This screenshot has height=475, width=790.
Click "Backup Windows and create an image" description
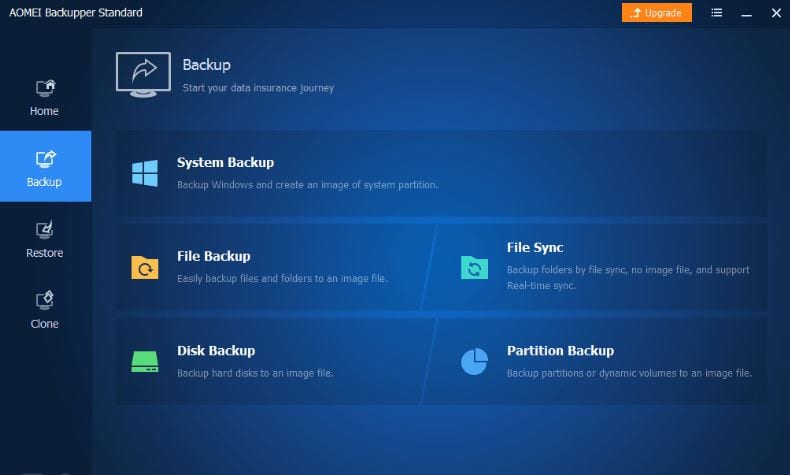[x=307, y=185]
